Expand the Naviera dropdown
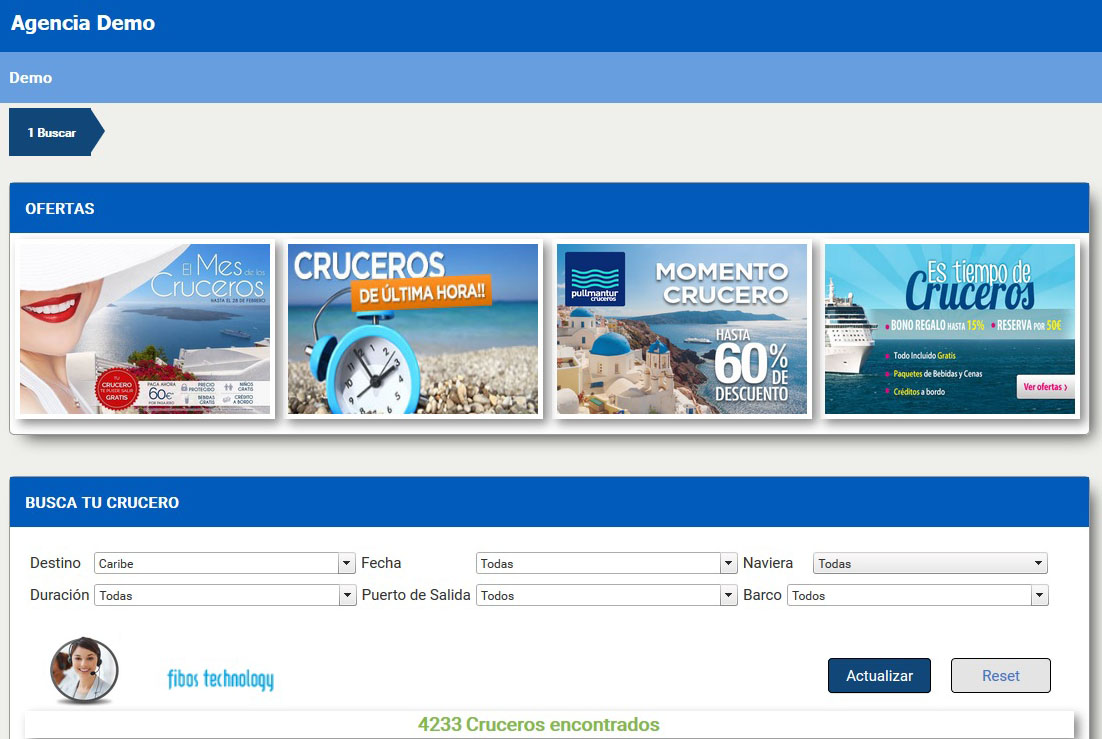The image size is (1102, 739). click(930, 563)
